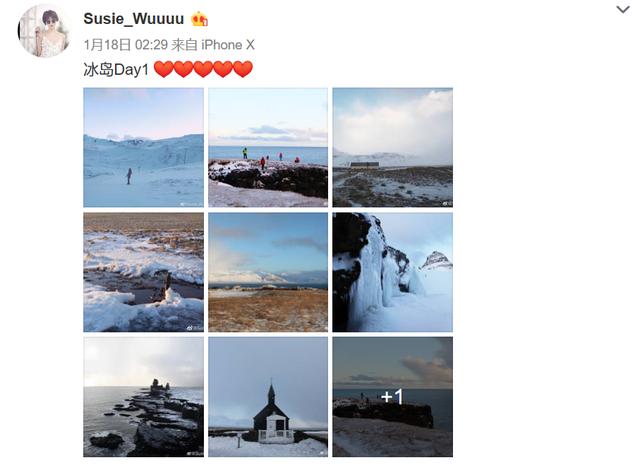
Task: Click the 来自 source label text
Action: pos(184,44)
